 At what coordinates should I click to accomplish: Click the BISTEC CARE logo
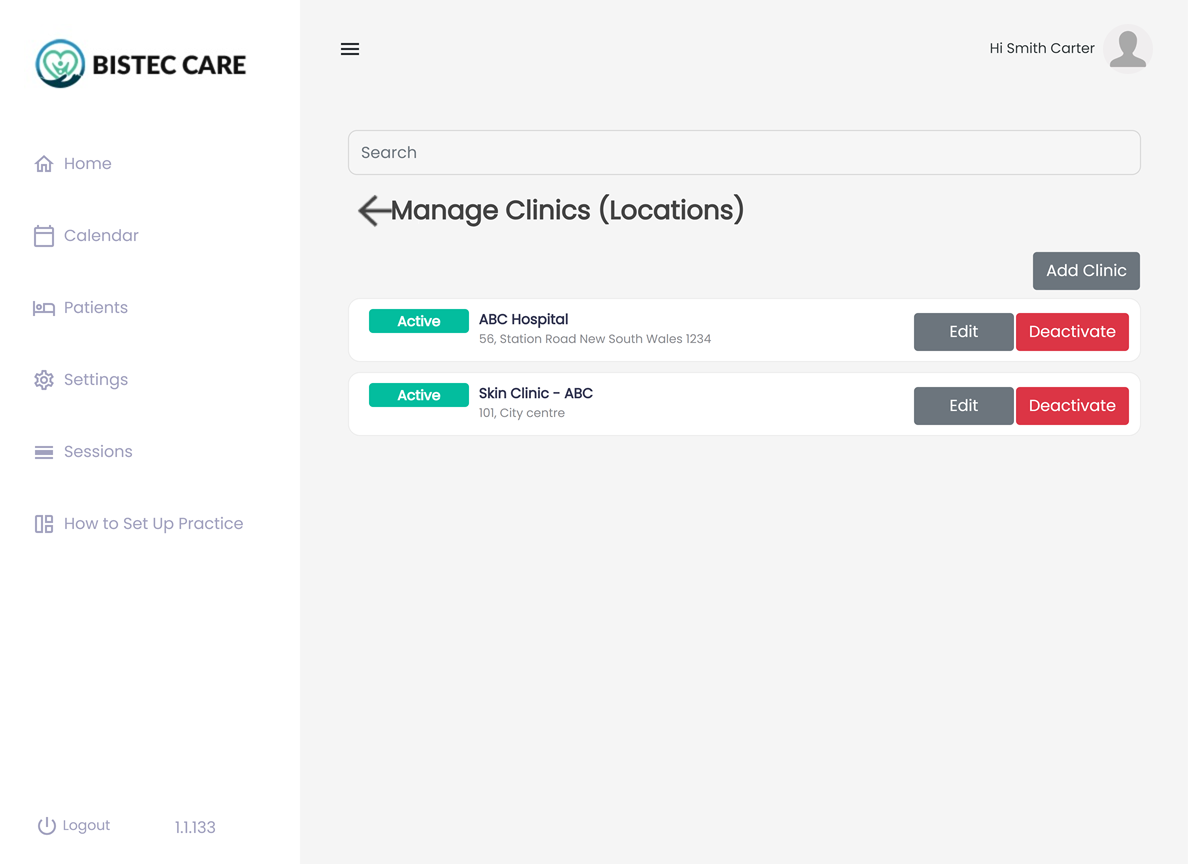click(140, 63)
